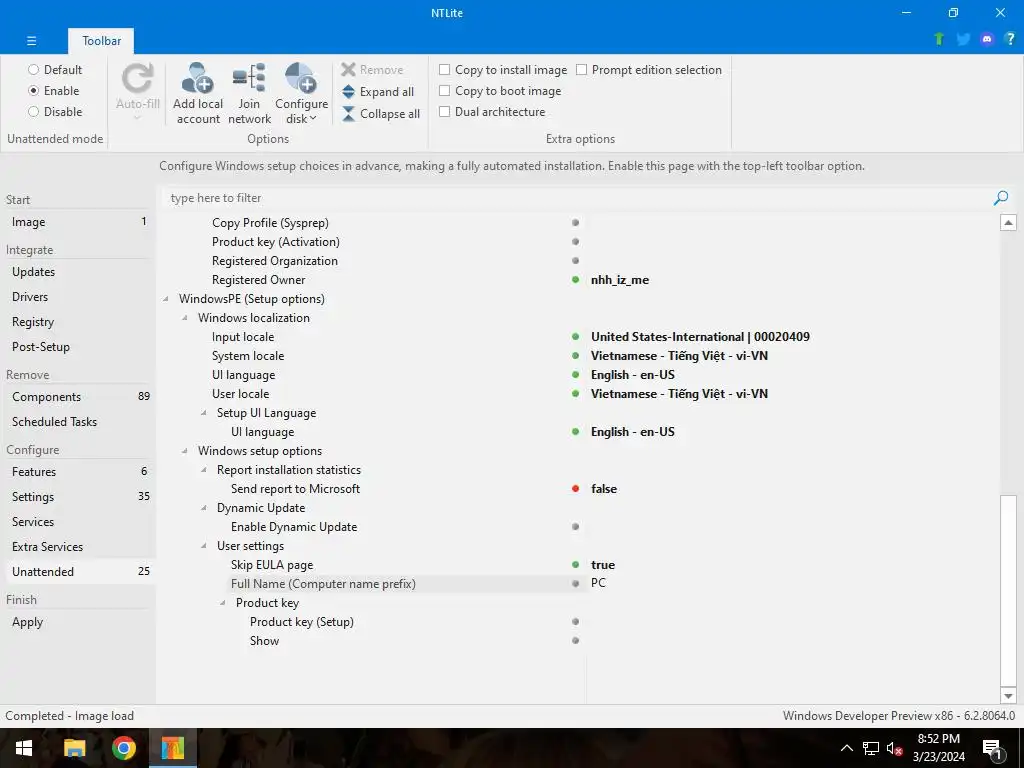Open Windows Start menu
This screenshot has width=1024, height=768.
click(x=24, y=748)
